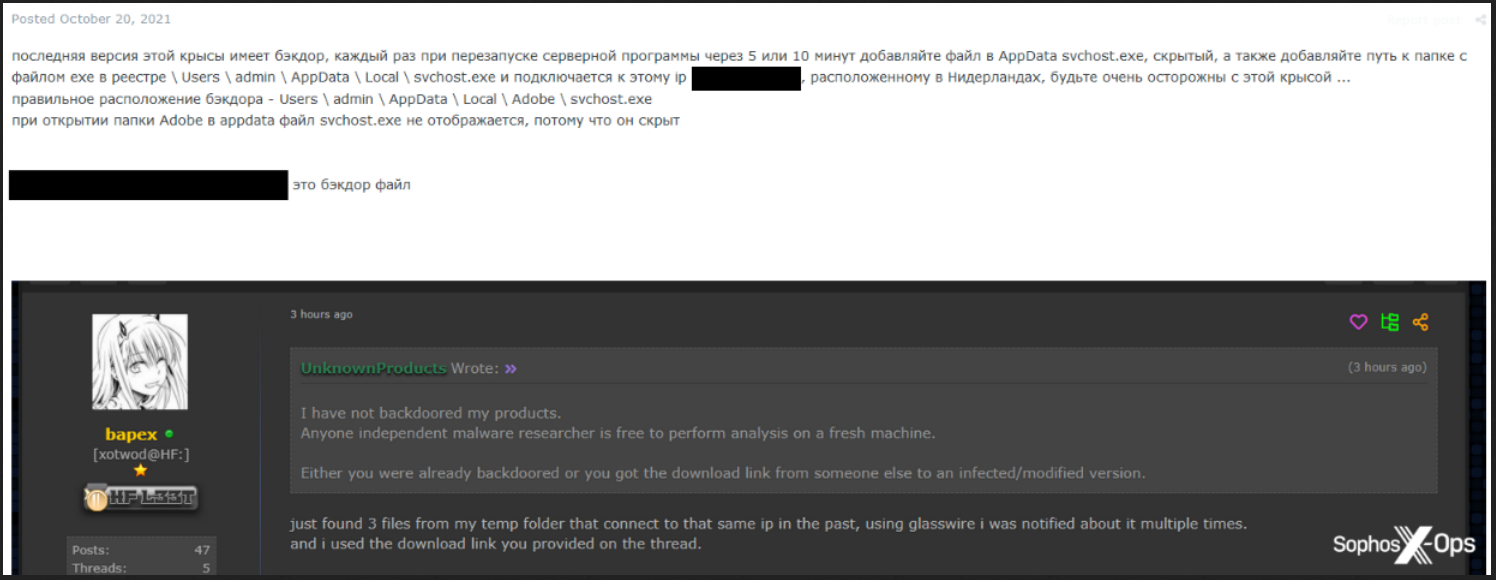Click the quoted (3 hours ago) timestamp
The image size is (1496, 580).
pos(1387,368)
